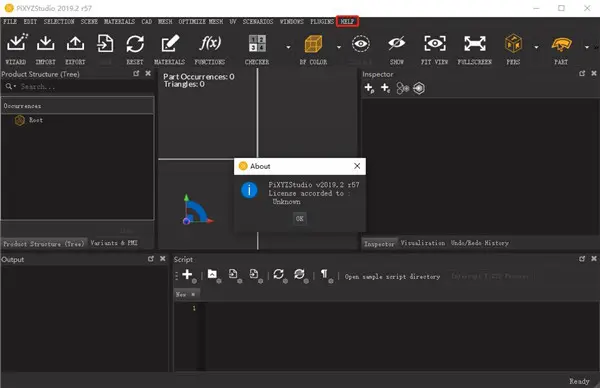The height and width of the screenshot is (388, 600).
Task: Switch to the Visualization tab
Action: [423, 243]
